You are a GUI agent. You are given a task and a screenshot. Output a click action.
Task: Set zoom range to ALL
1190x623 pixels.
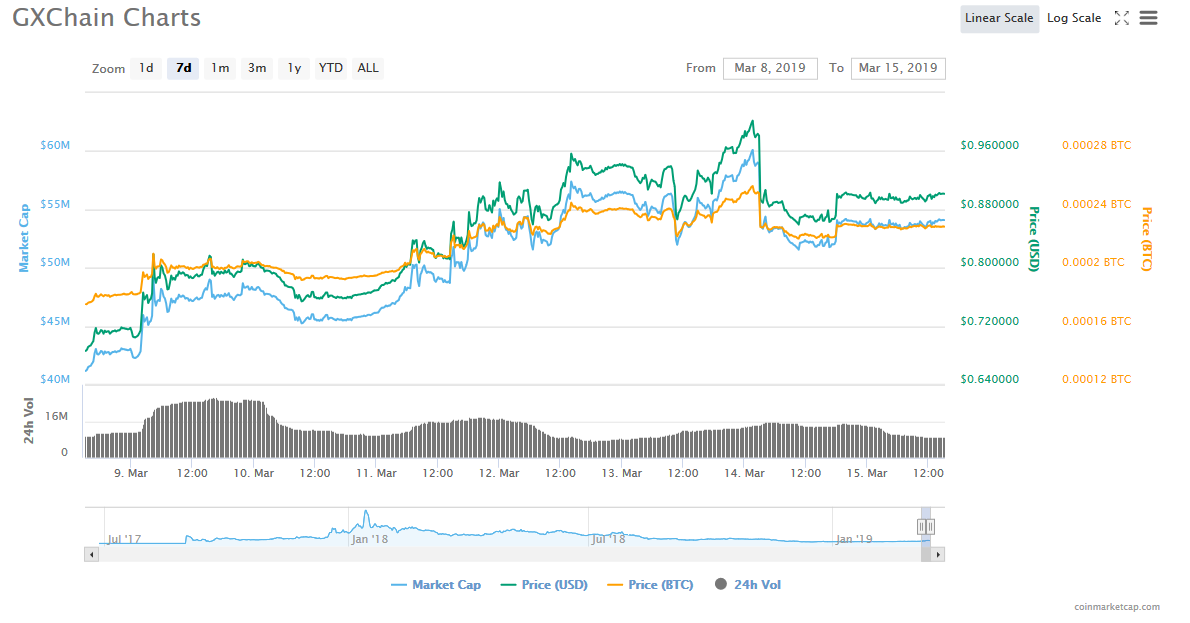(x=368, y=68)
